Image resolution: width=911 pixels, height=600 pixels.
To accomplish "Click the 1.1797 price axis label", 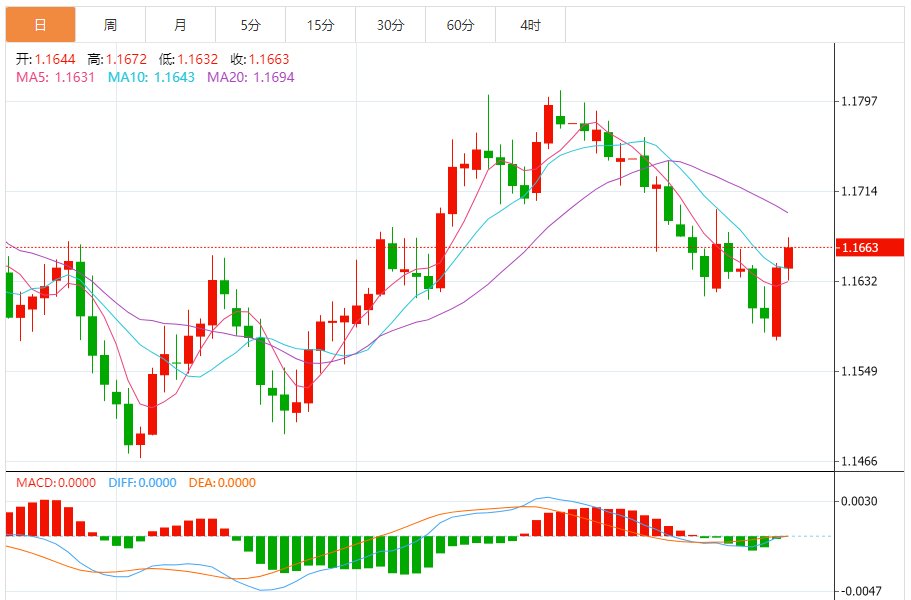I will pos(860,101).
